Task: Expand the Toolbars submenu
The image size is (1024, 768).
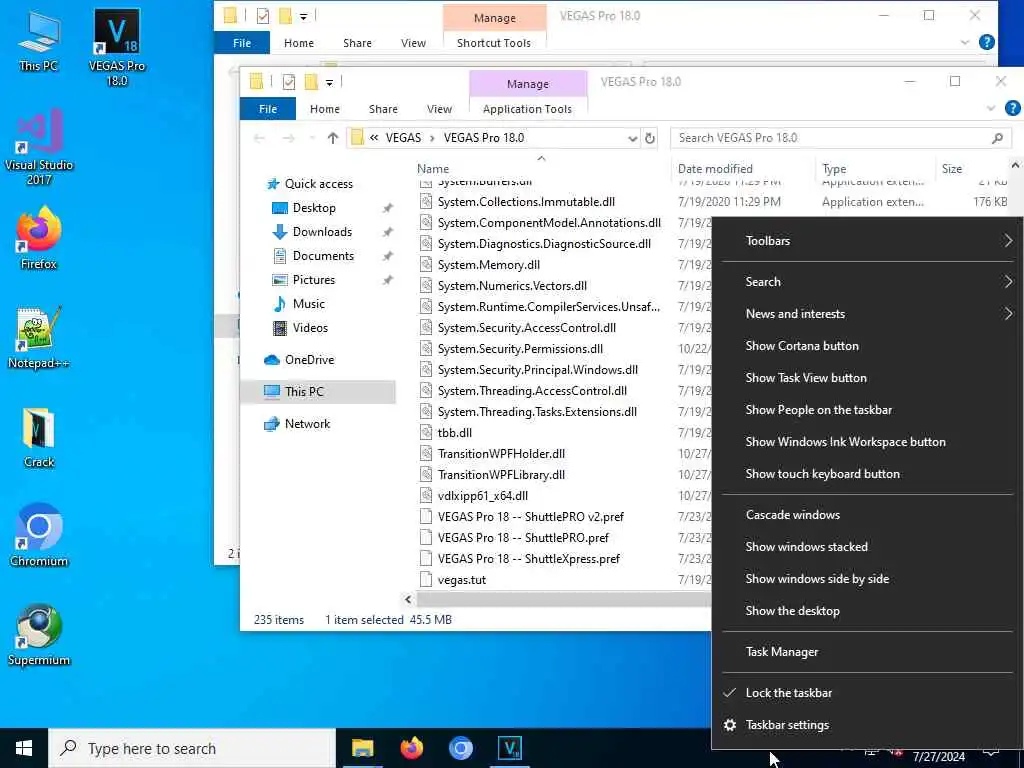Action: coord(867,241)
